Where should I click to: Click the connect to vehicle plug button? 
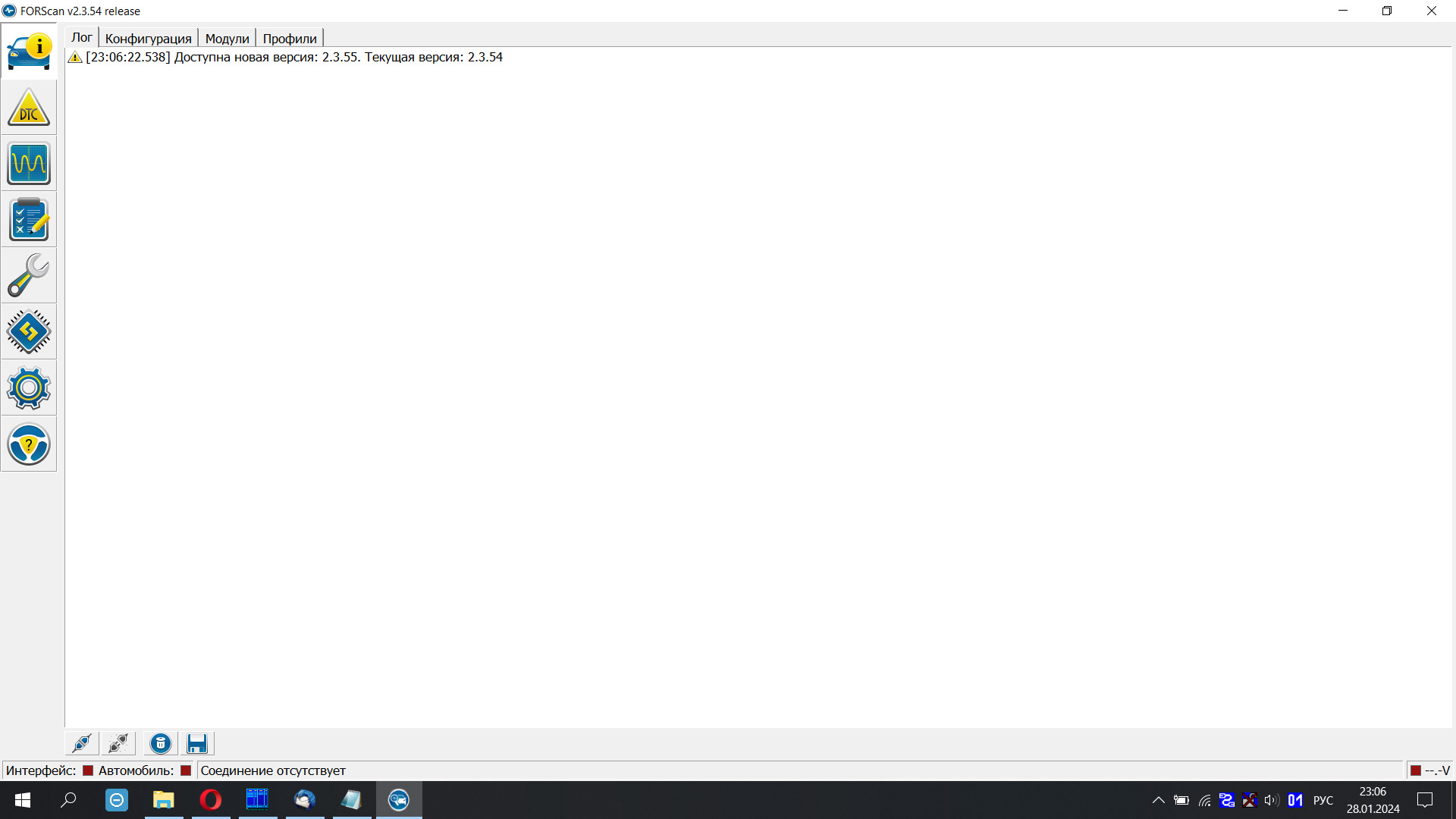pyautogui.click(x=82, y=743)
